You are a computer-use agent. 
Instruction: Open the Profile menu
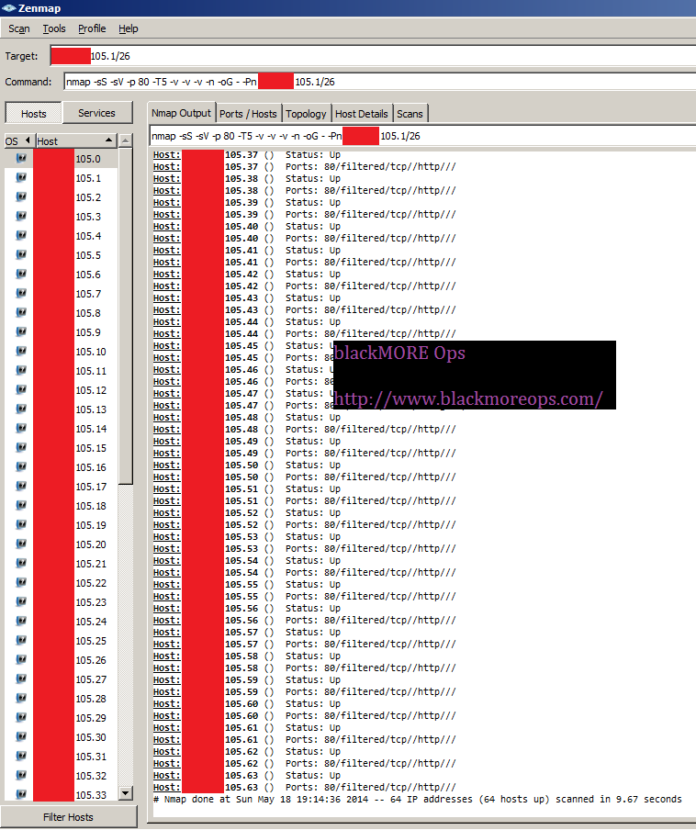pos(92,29)
